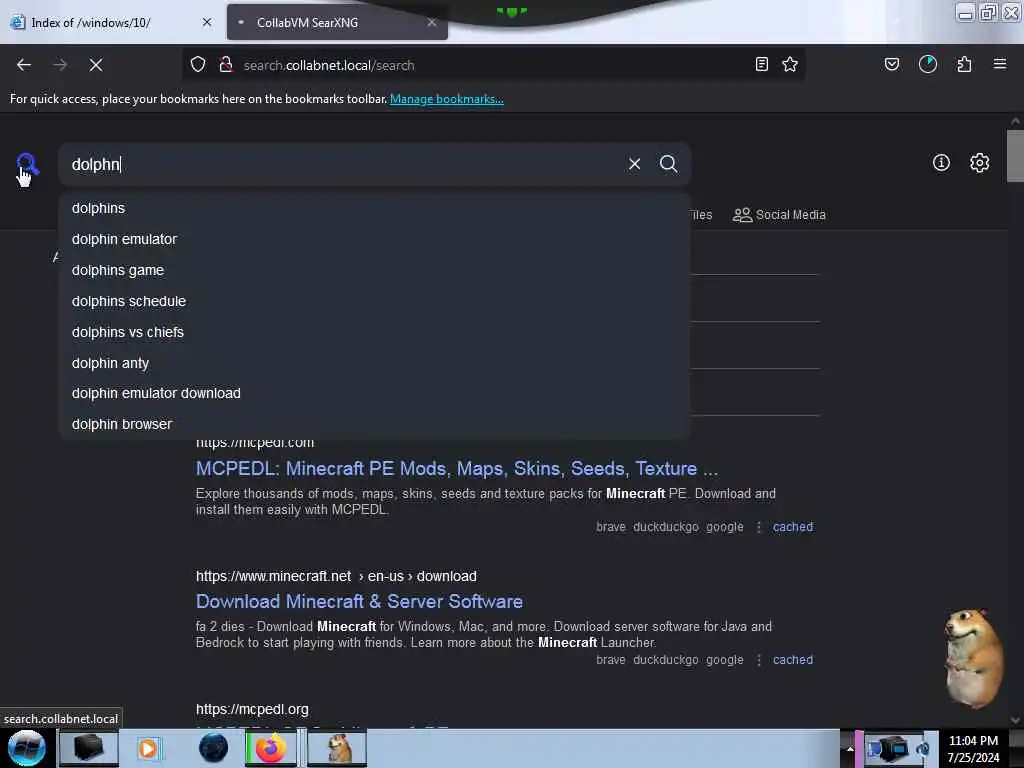This screenshot has height=768, width=1024.
Task: Open the tracking protection shield icon
Action: tap(198, 65)
